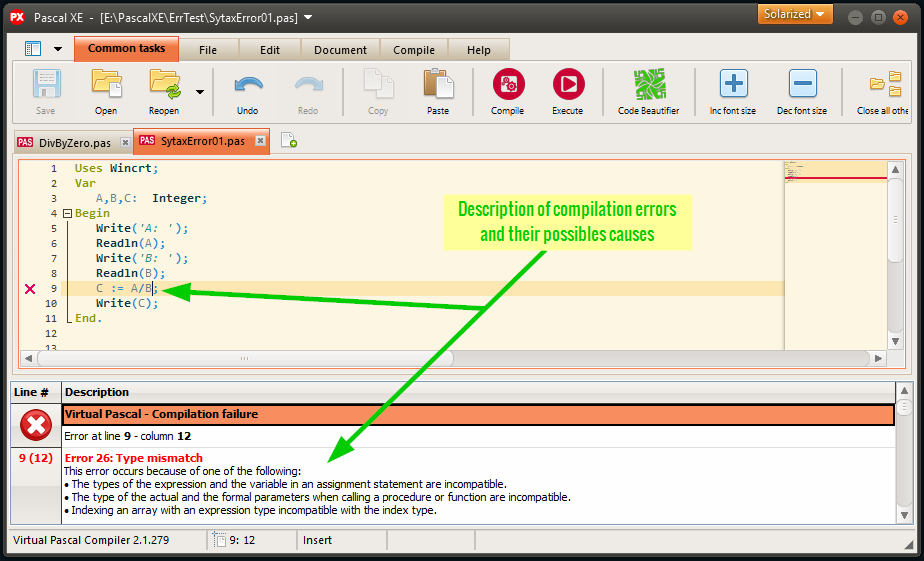
Task: Click the 'A,B,C: Integer;' declaration line
Action: pyautogui.click(x=151, y=198)
